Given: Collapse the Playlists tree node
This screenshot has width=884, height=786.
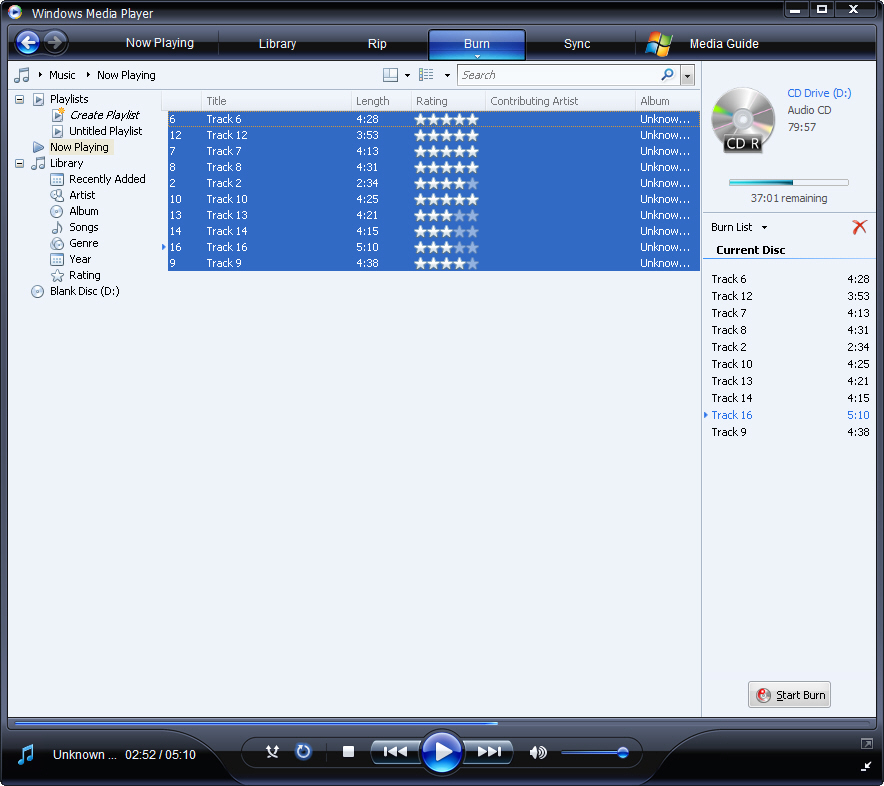Looking at the screenshot, I should pos(20,99).
